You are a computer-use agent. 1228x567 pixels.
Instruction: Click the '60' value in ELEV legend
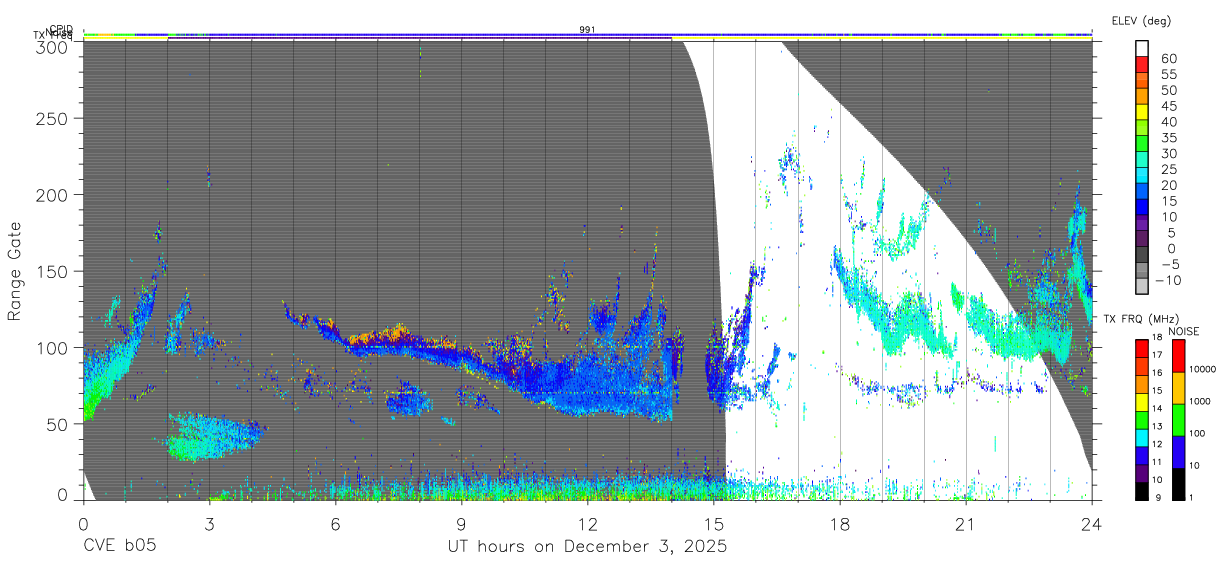1168,58
